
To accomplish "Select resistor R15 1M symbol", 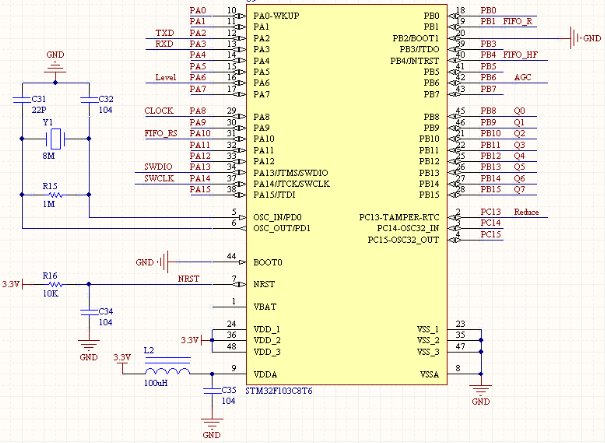I will pyautogui.click(x=55, y=195).
